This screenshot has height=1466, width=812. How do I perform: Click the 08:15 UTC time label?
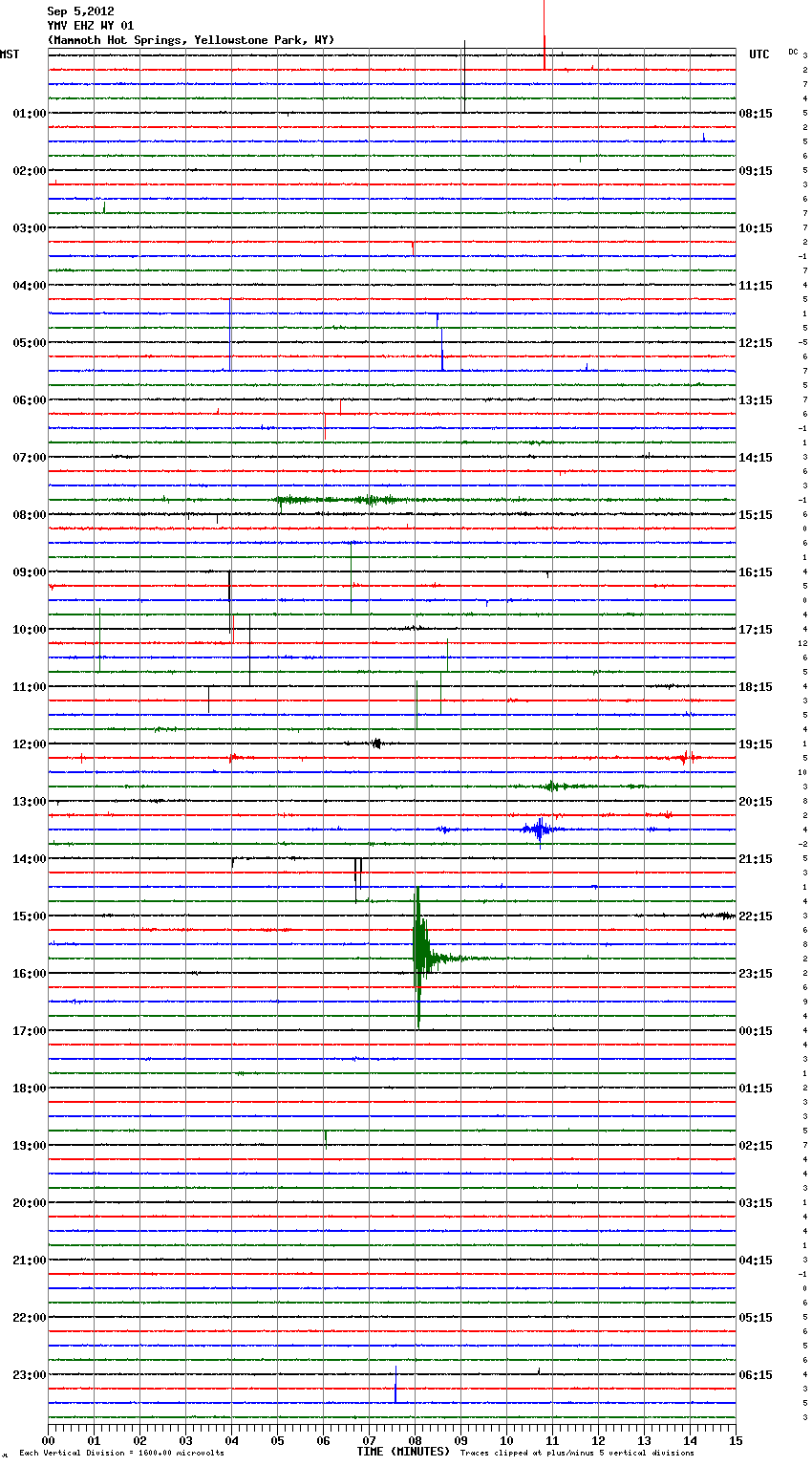click(x=756, y=114)
